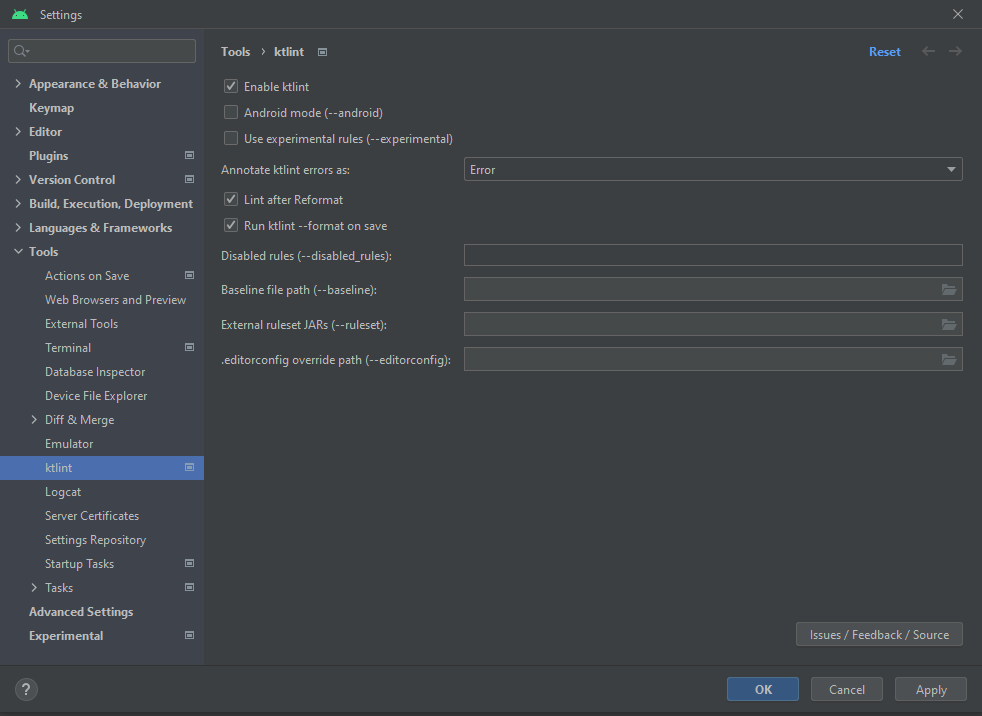
Task: Expand the Editor section
Action: [x=18, y=132]
